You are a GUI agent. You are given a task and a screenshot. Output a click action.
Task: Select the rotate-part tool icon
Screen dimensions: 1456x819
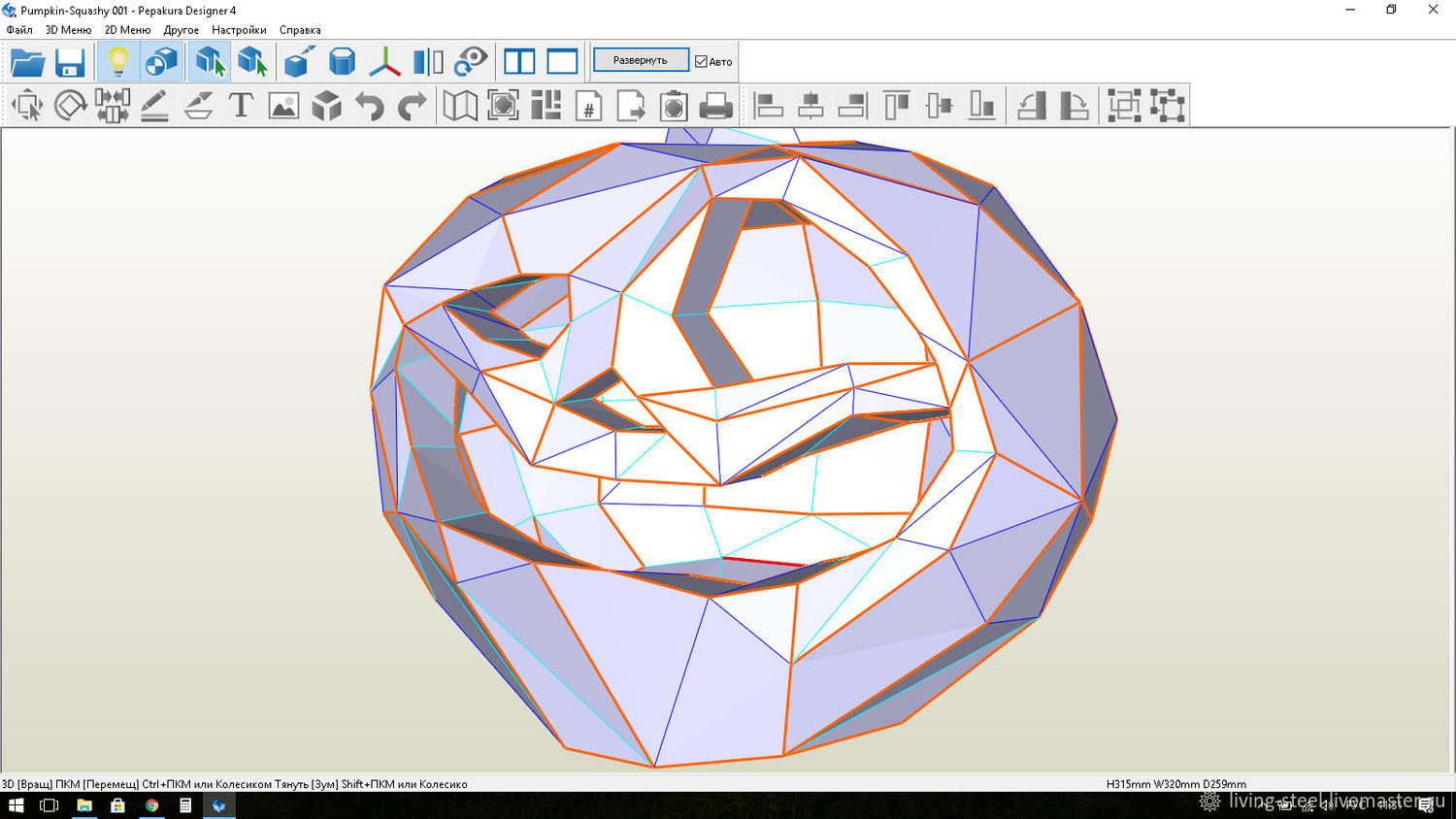tap(70, 105)
